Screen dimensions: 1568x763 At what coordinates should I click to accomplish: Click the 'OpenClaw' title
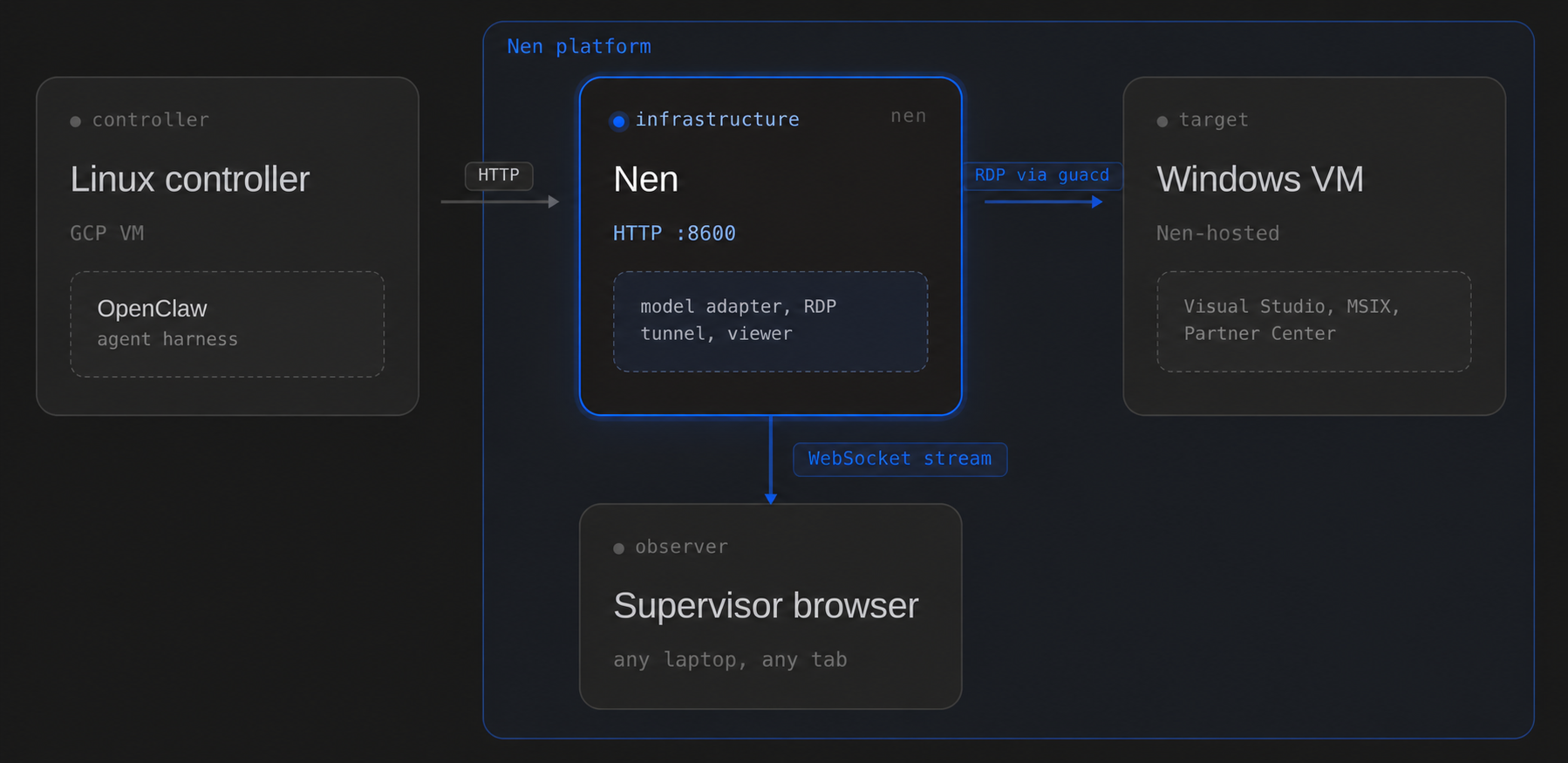coord(152,309)
